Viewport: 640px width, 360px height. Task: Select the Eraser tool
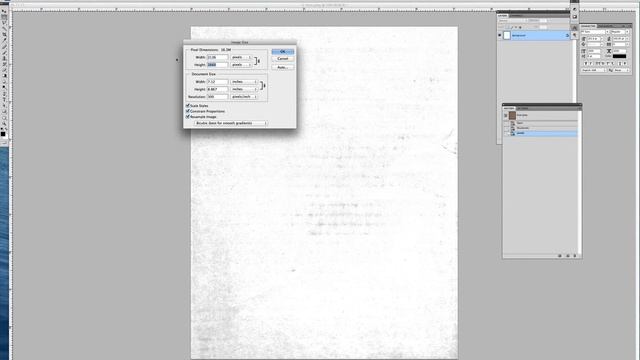coord(4,70)
